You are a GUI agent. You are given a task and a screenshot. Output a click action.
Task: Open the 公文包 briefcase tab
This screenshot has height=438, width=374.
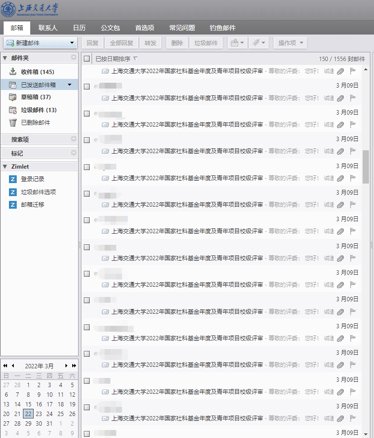[x=110, y=28]
